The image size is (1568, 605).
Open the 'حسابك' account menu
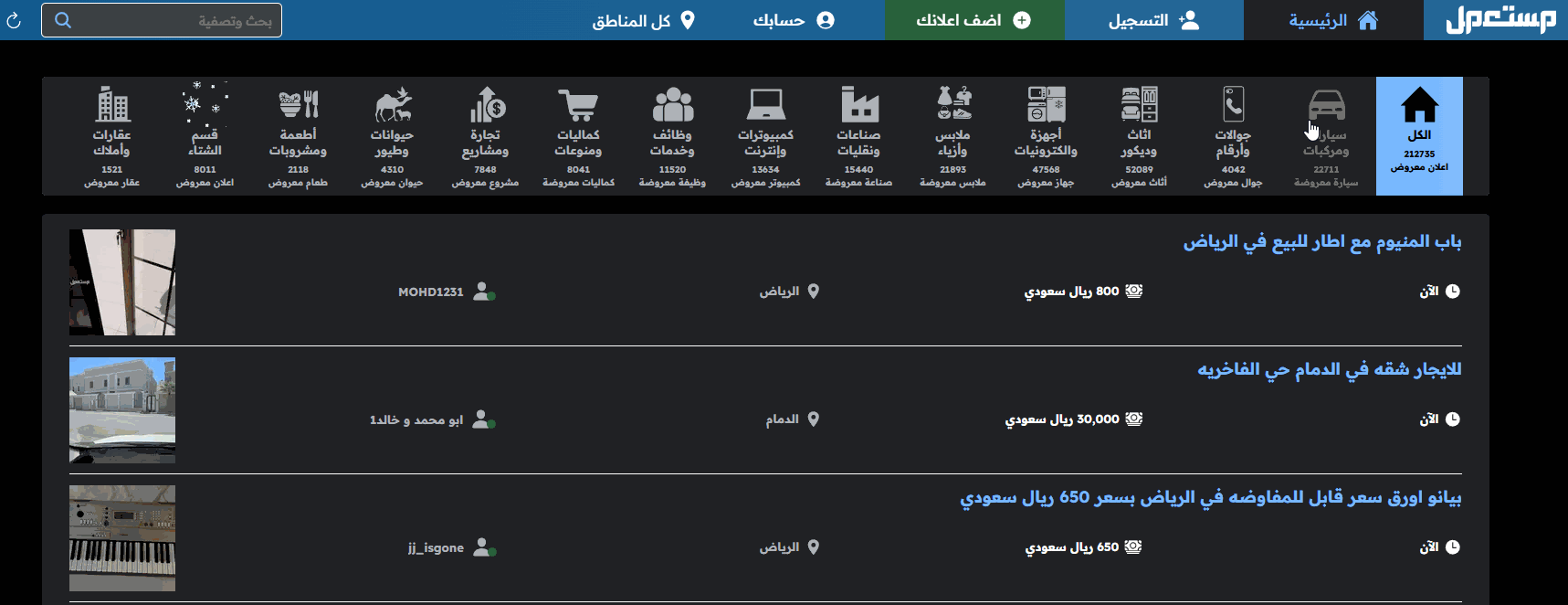pos(793,20)
